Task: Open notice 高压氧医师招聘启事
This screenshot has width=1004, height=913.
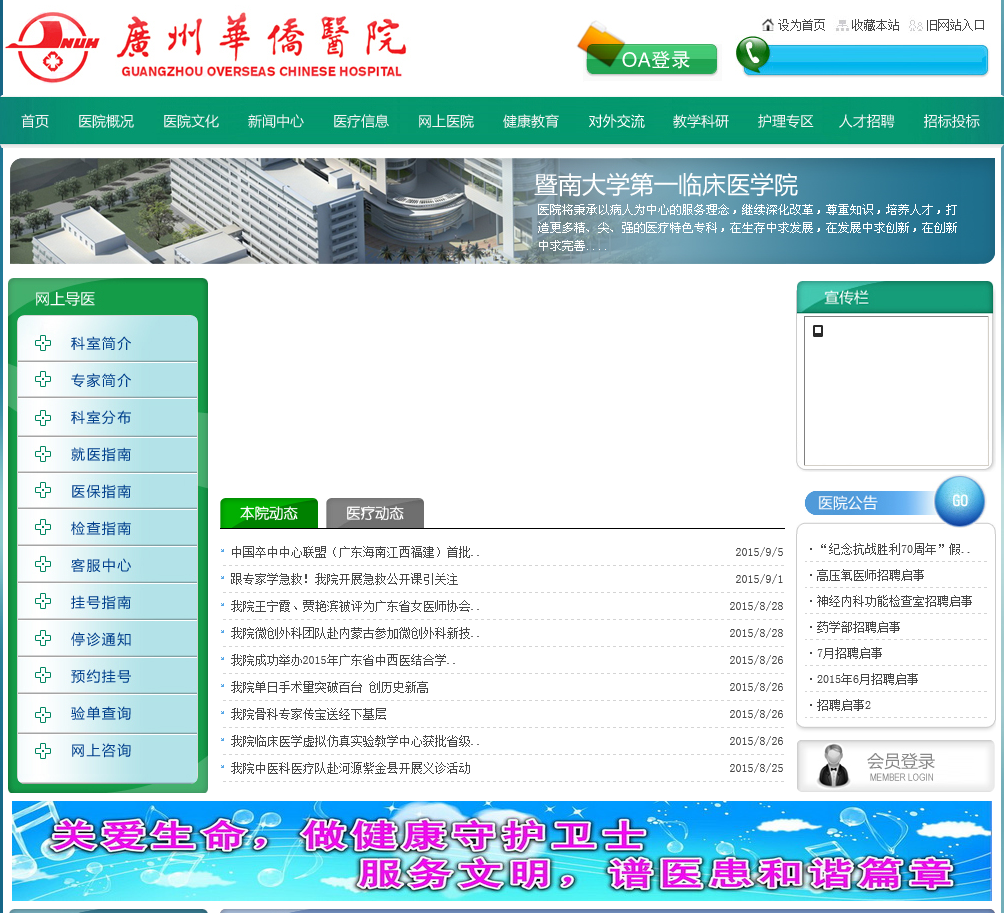Action: (x=870, y=575)
